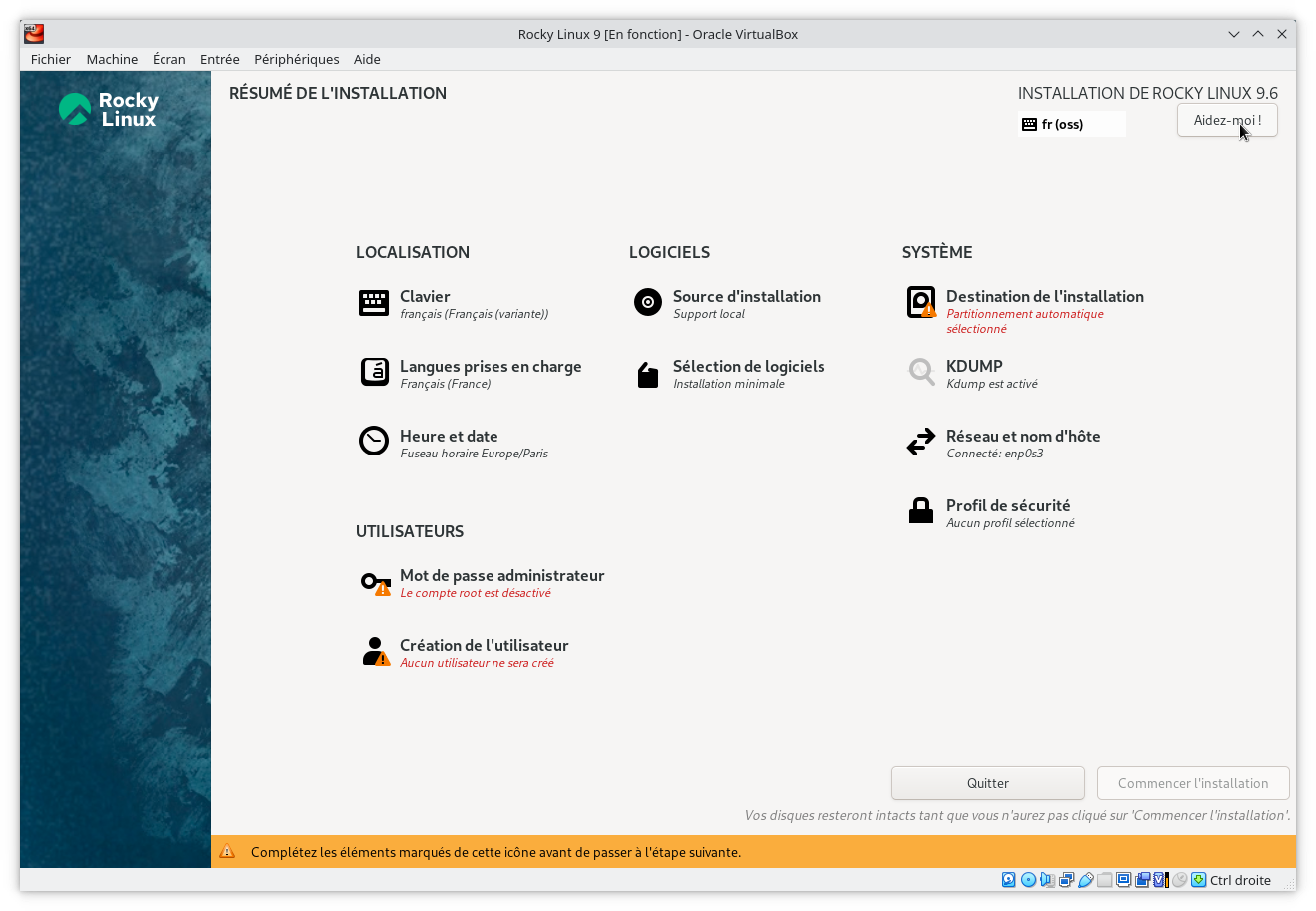The width and height of the screenshot is (1316, 911).
Task: Open Source d'installation settings
Action: click(747, 296)
